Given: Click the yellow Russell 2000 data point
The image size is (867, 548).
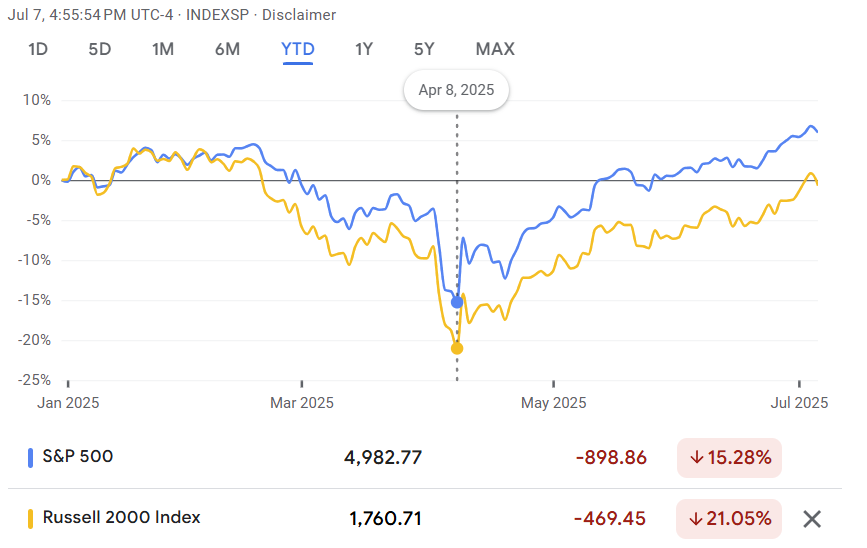Looking at the screenshot, I should pyautogui.click(x=457, y=348).
